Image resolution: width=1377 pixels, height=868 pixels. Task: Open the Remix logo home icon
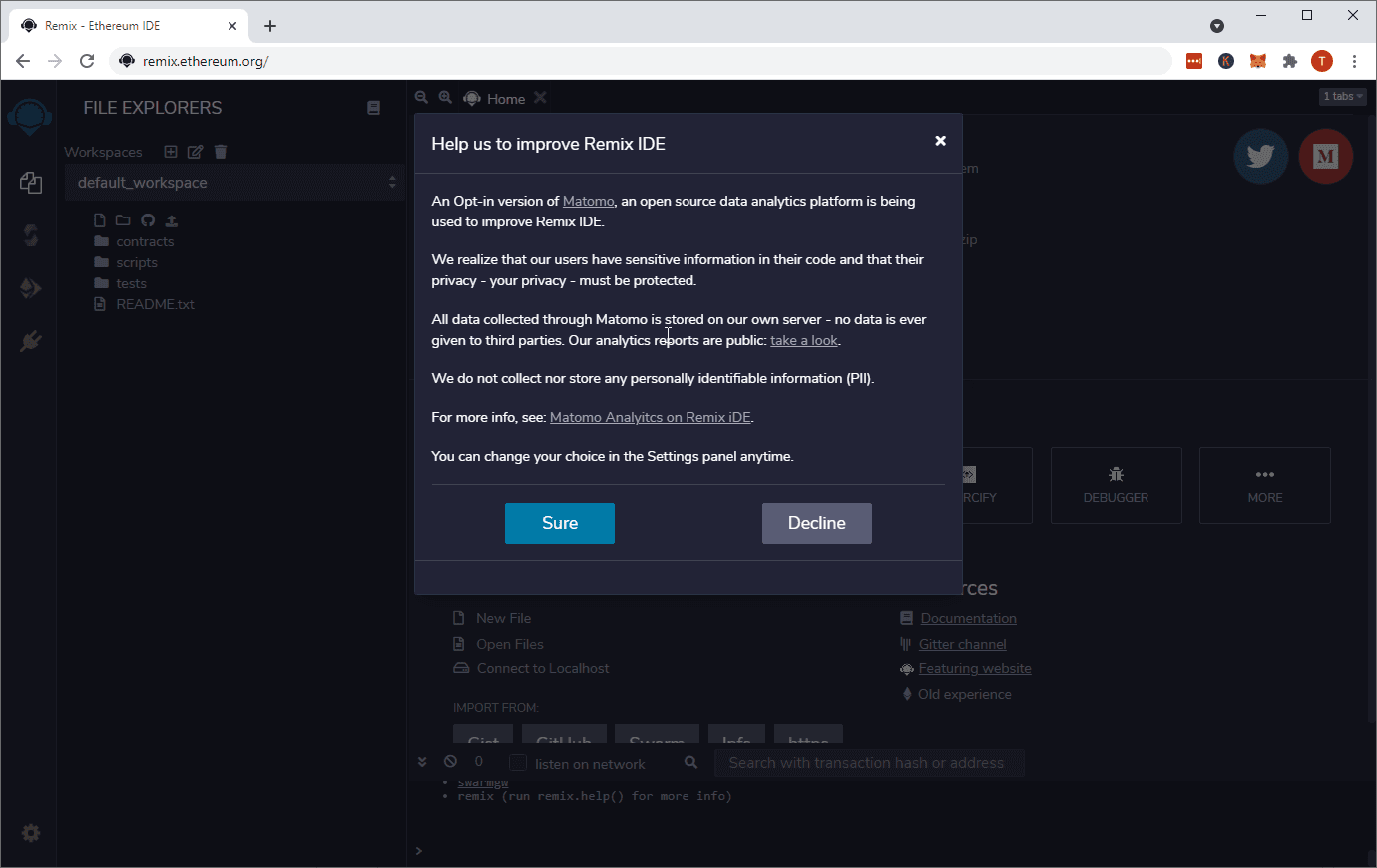pos(29,118)
